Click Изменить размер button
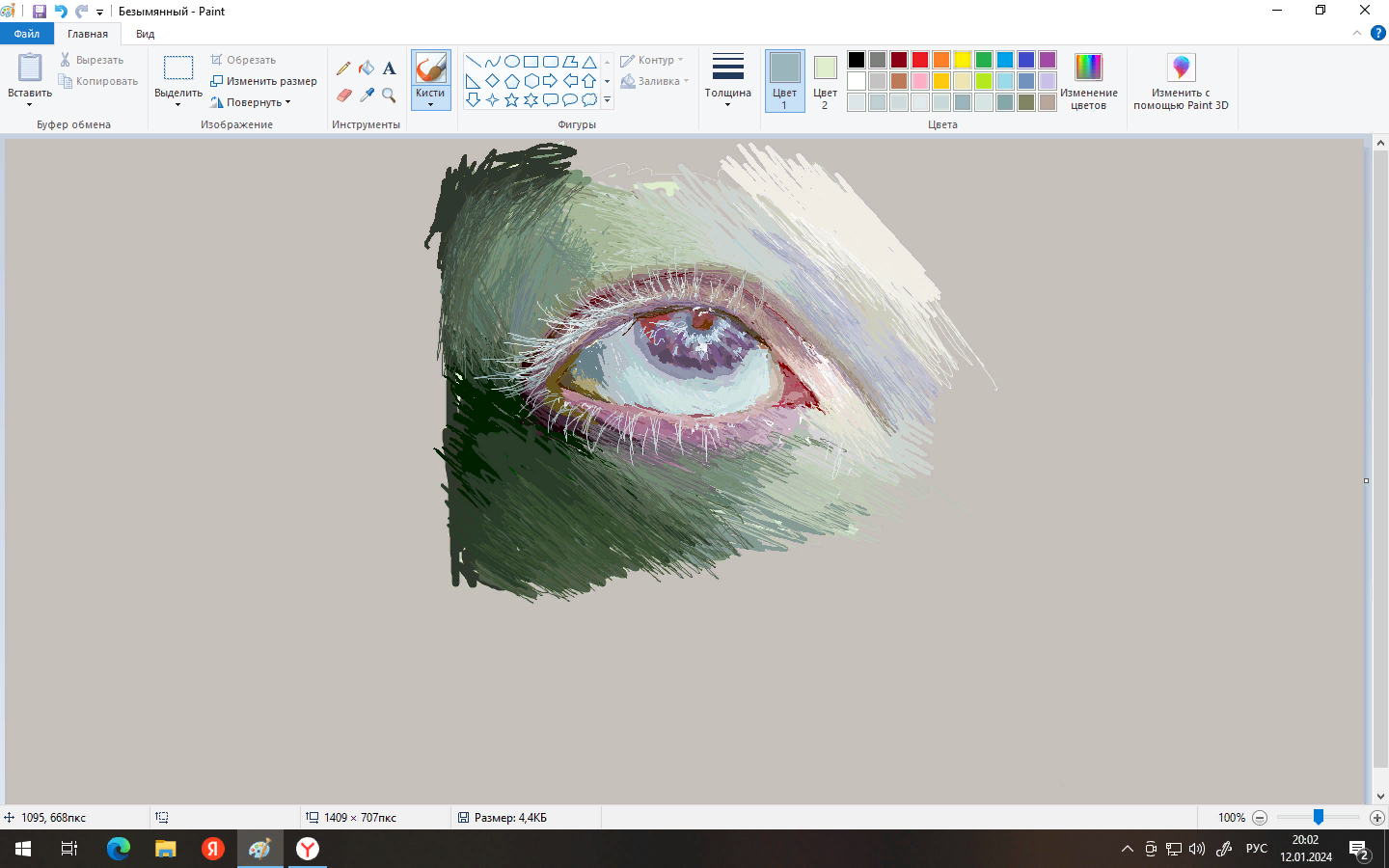The height and width of the screenshot is (868, 1389). [x=263, y=81]
